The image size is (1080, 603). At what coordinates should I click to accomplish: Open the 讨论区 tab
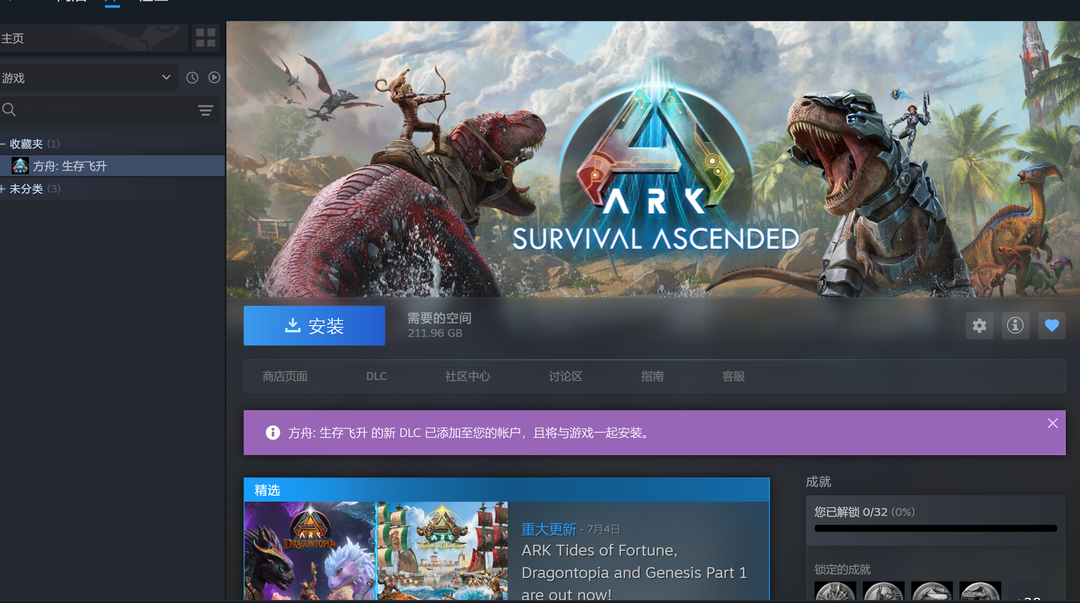point(565,376)
